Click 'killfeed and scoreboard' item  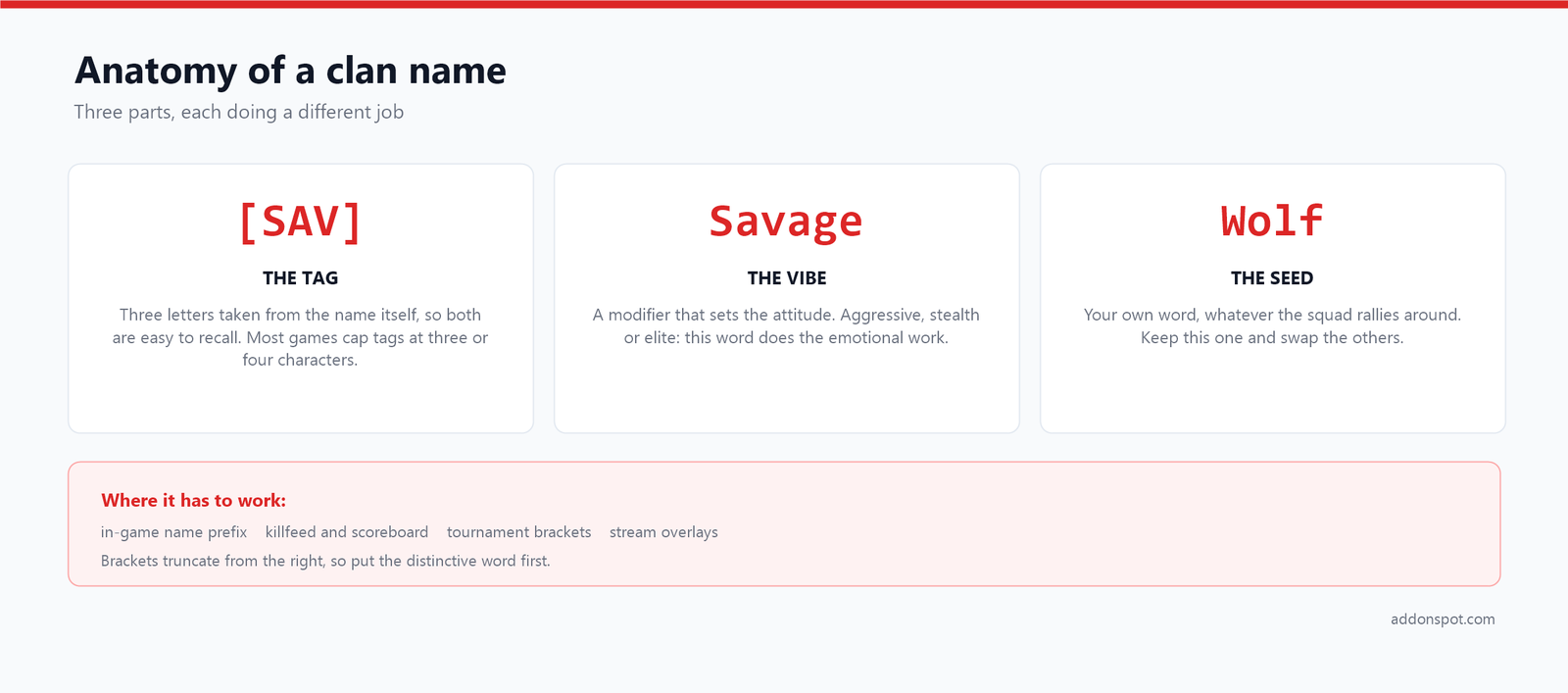click(x=347, y=532)
